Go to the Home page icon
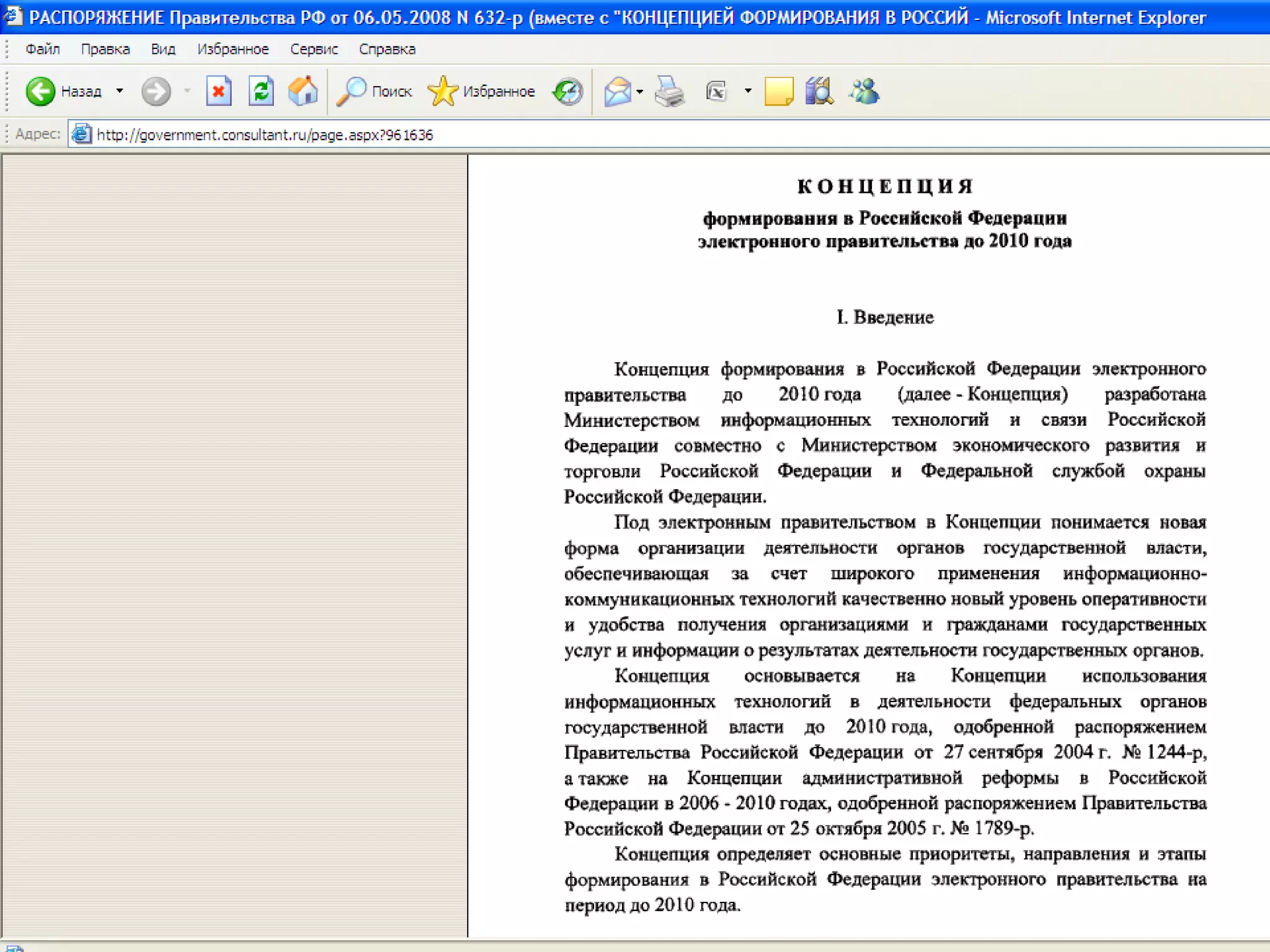1270x952 pixels. click(303, 92)
